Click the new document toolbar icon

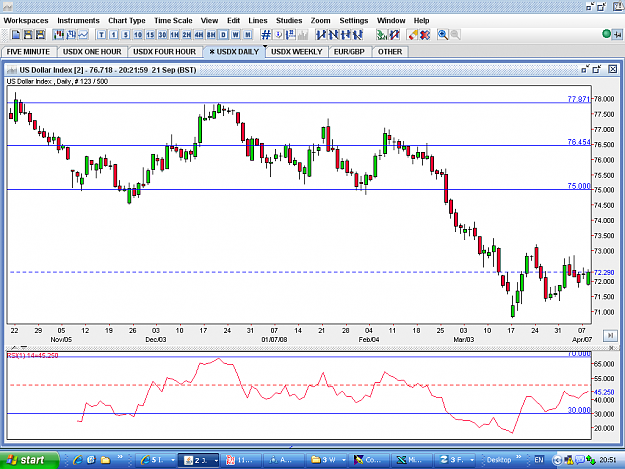point(16,35)
